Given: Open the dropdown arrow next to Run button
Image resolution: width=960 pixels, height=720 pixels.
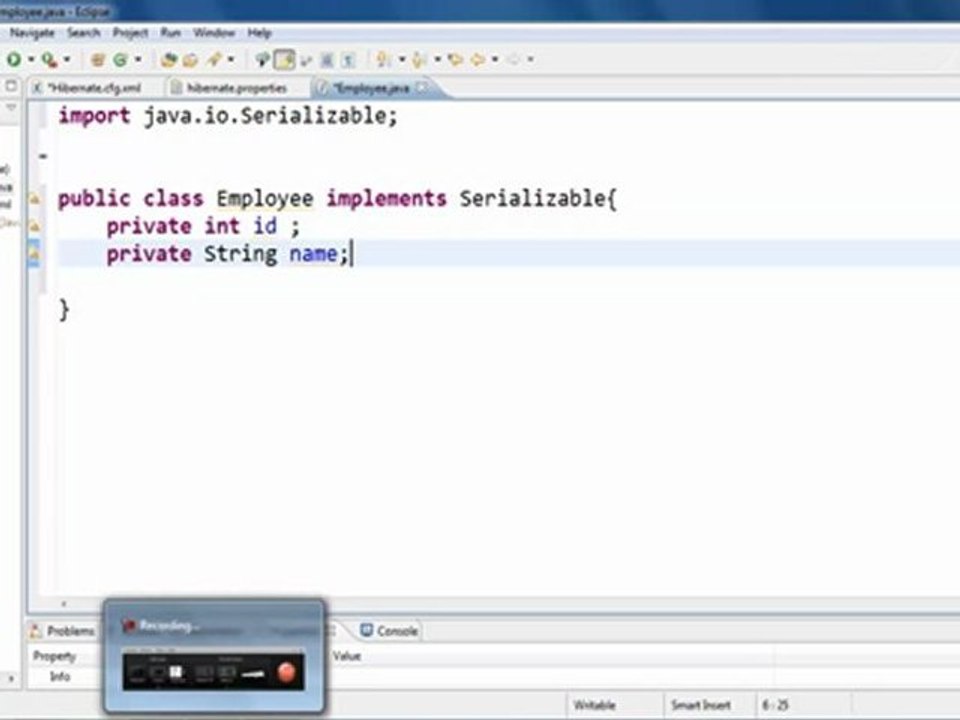Looking at the screenshot, I should pos(31,59).
